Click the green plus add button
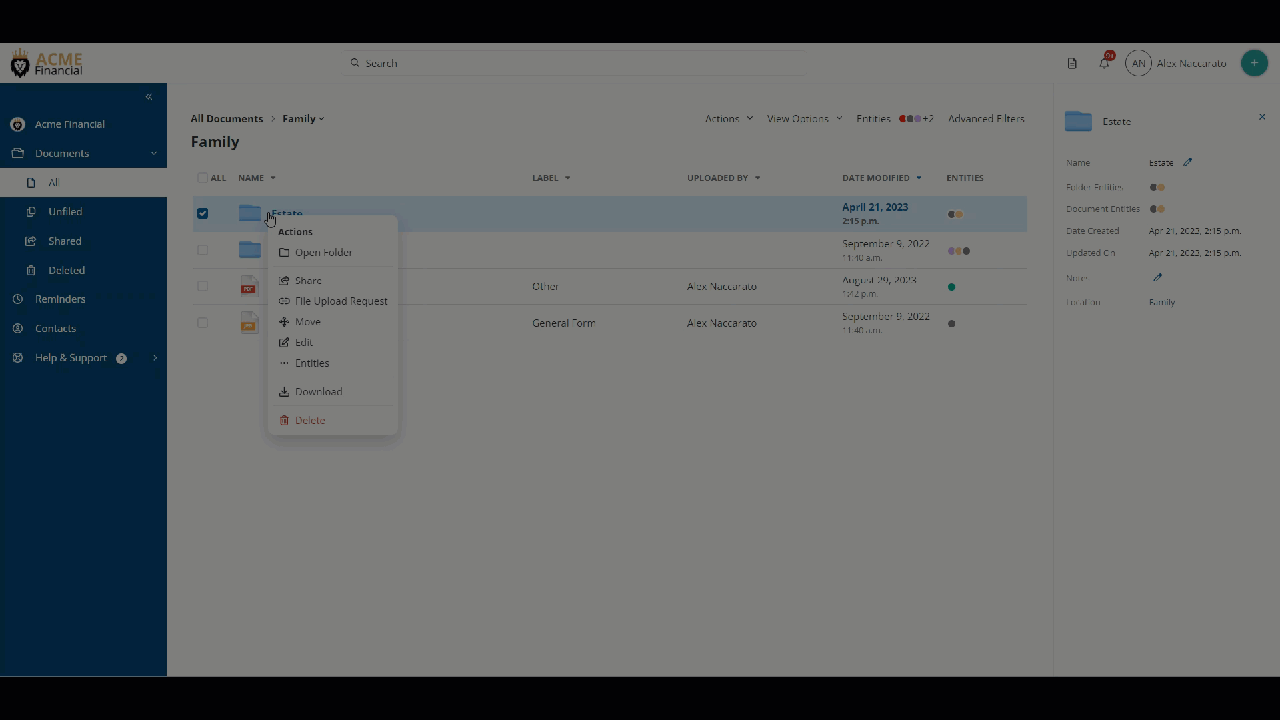 pos(1254,63)
